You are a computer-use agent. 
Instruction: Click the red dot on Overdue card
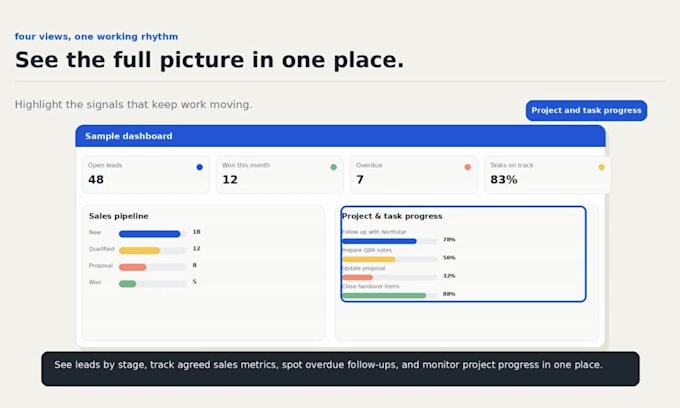(468, 167)
